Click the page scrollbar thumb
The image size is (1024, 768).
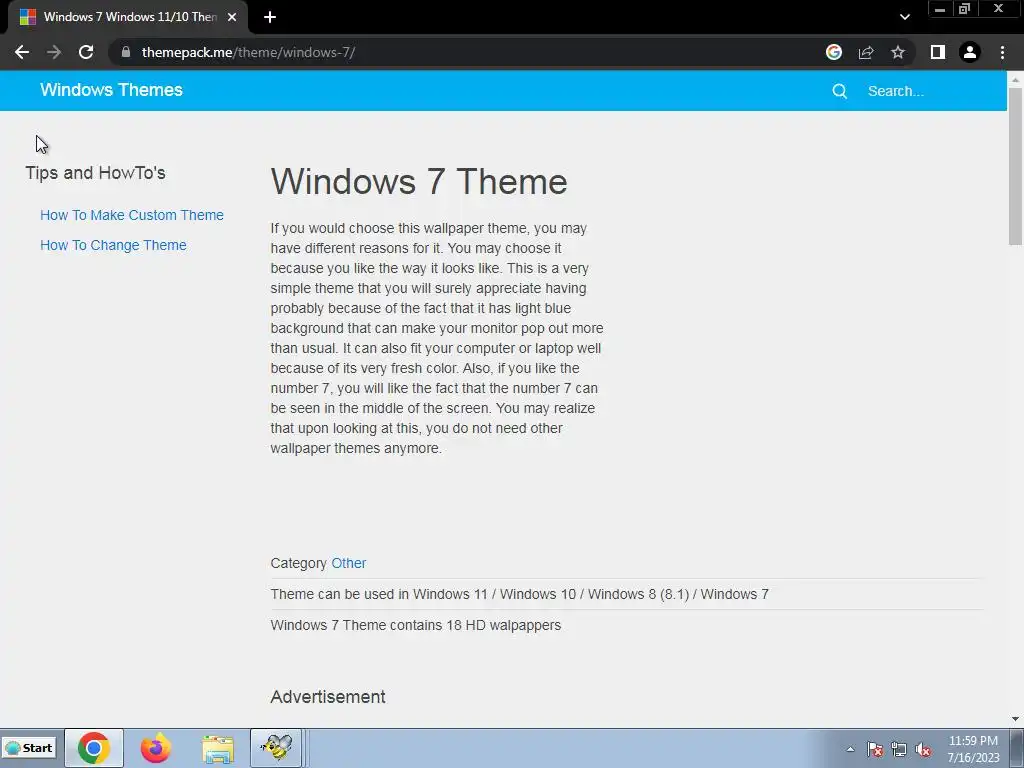pos(1015,166)
